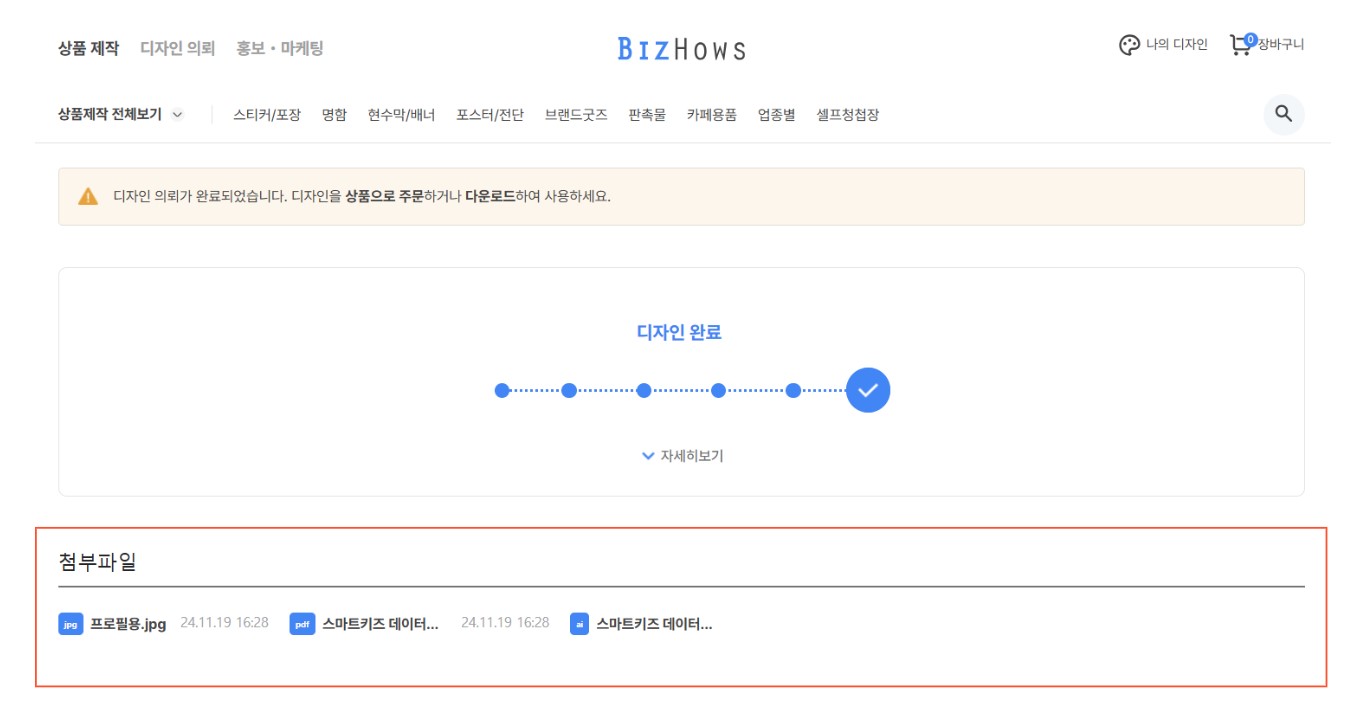
Task: Open the 명함 category menu
Action: (334, 115)
